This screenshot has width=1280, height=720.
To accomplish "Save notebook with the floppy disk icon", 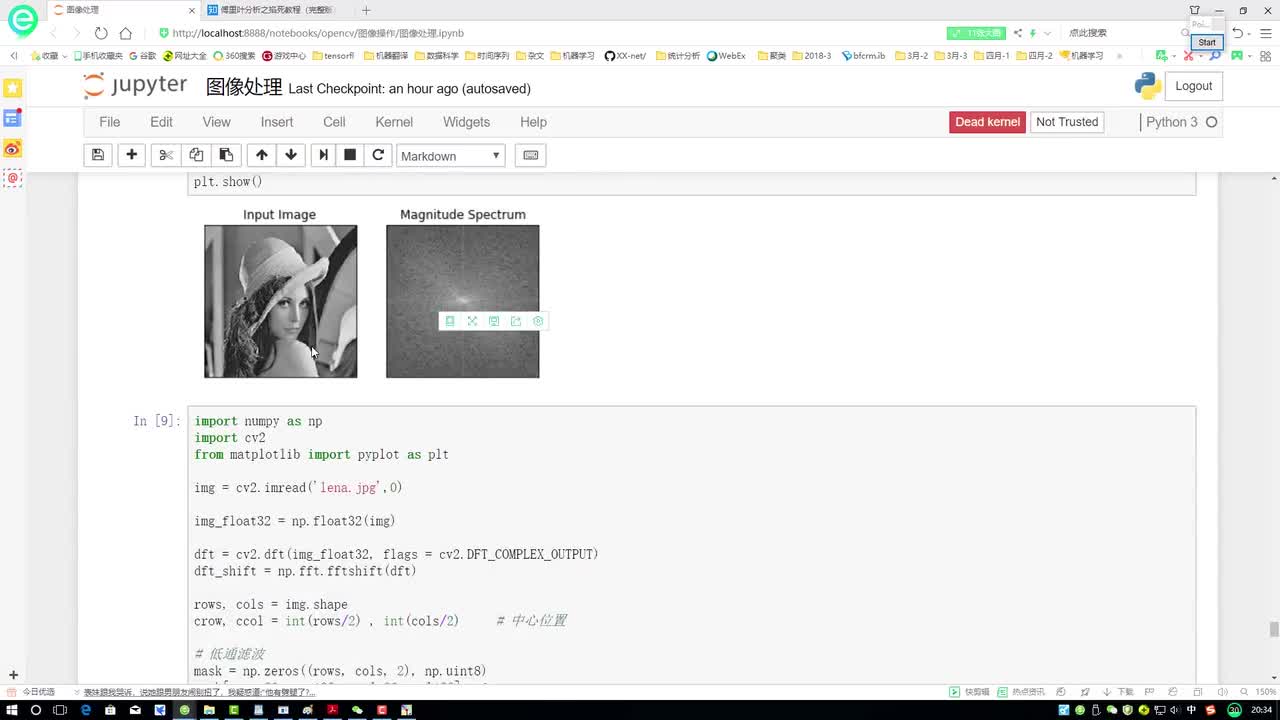I will pos(97,155).
